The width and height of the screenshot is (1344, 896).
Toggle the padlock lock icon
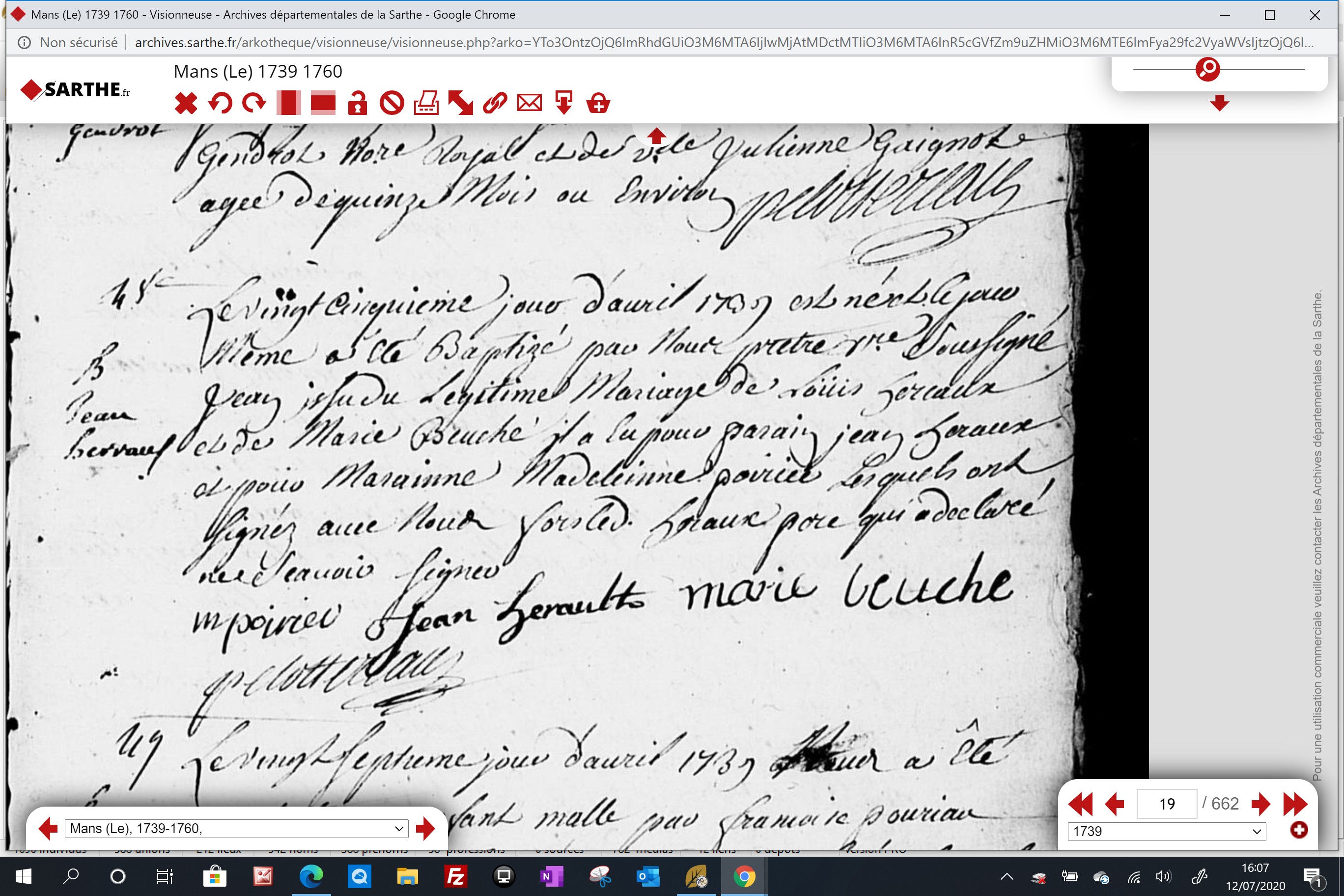point(358,103)
